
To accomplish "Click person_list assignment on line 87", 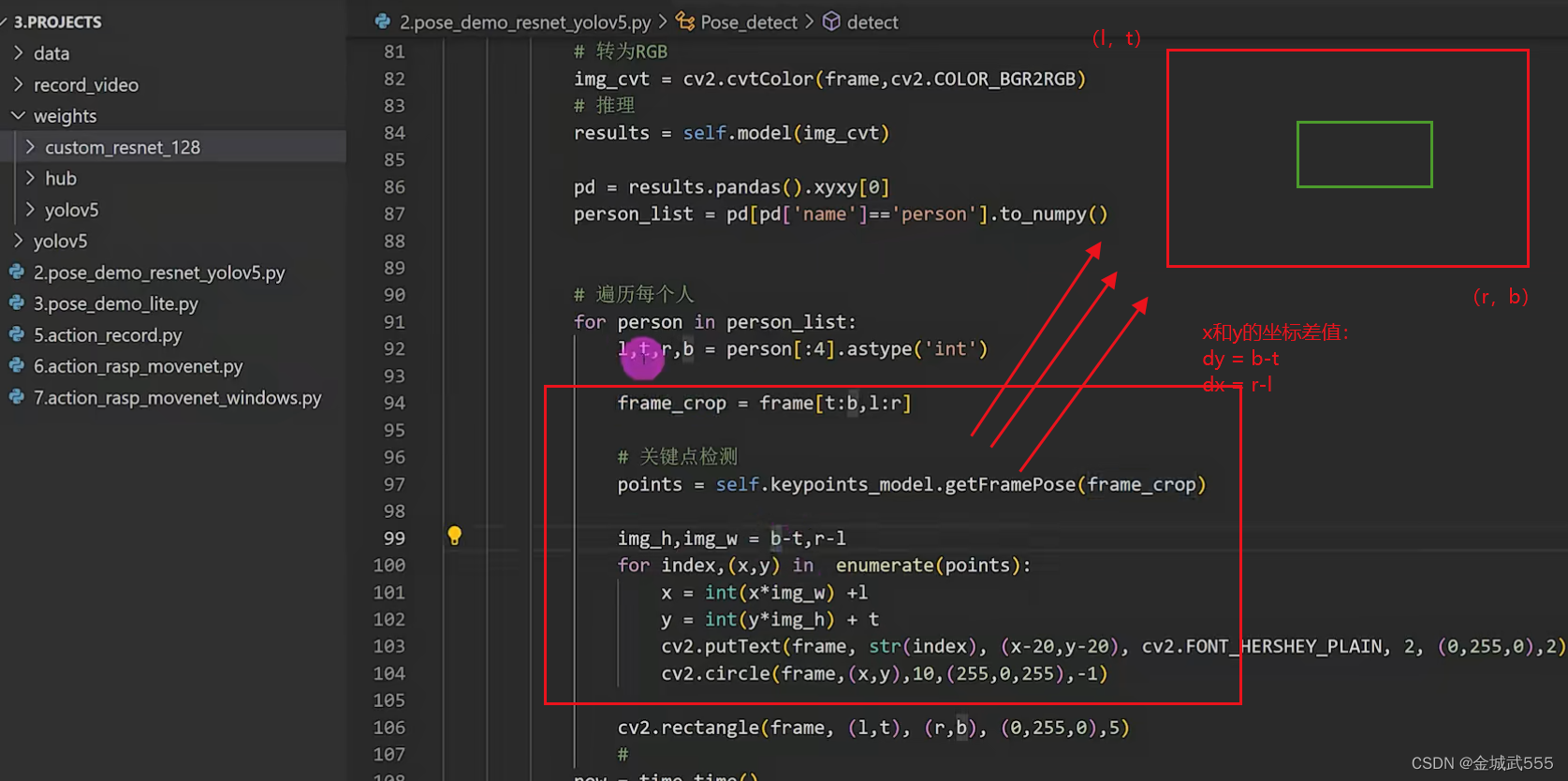I will (x=634, y=214).
